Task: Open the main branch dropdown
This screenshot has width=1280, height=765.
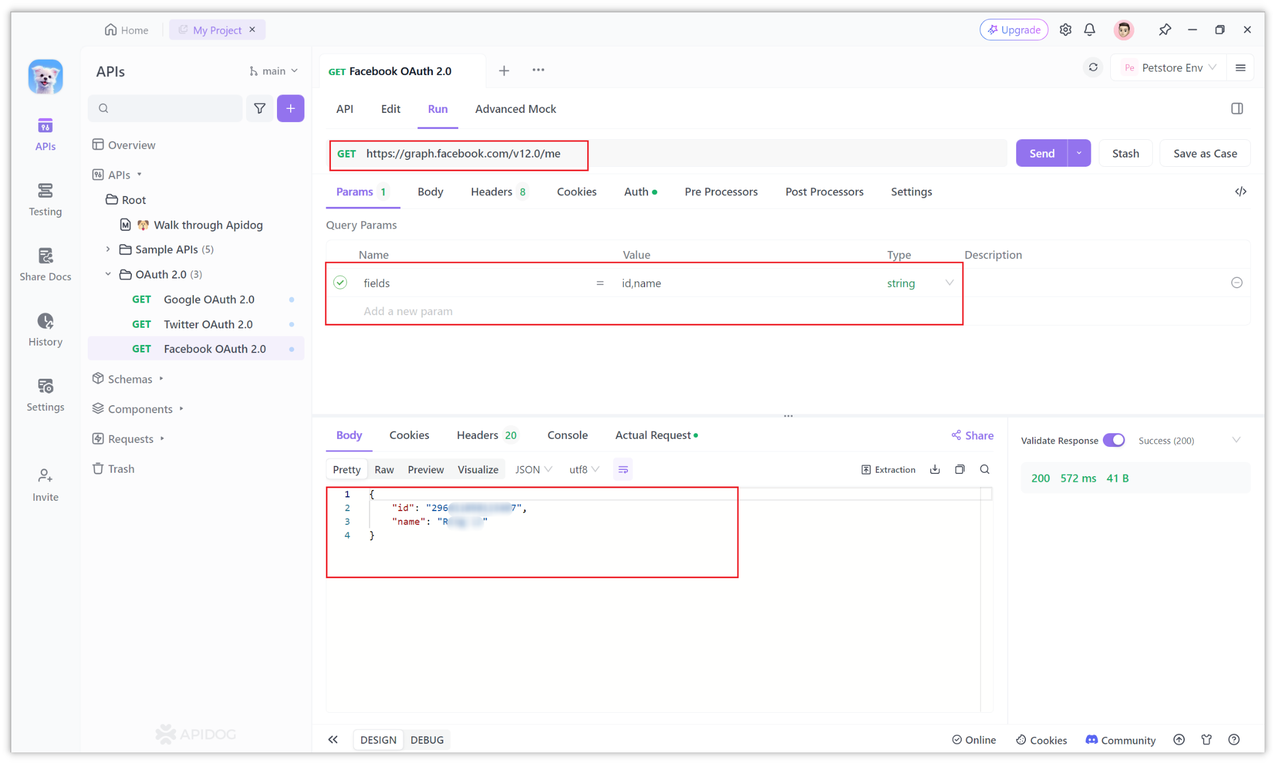Action: point(273,71)
